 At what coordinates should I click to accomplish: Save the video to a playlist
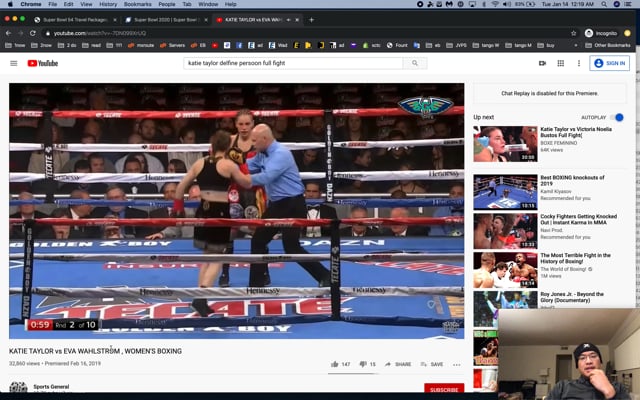point(432,364)
